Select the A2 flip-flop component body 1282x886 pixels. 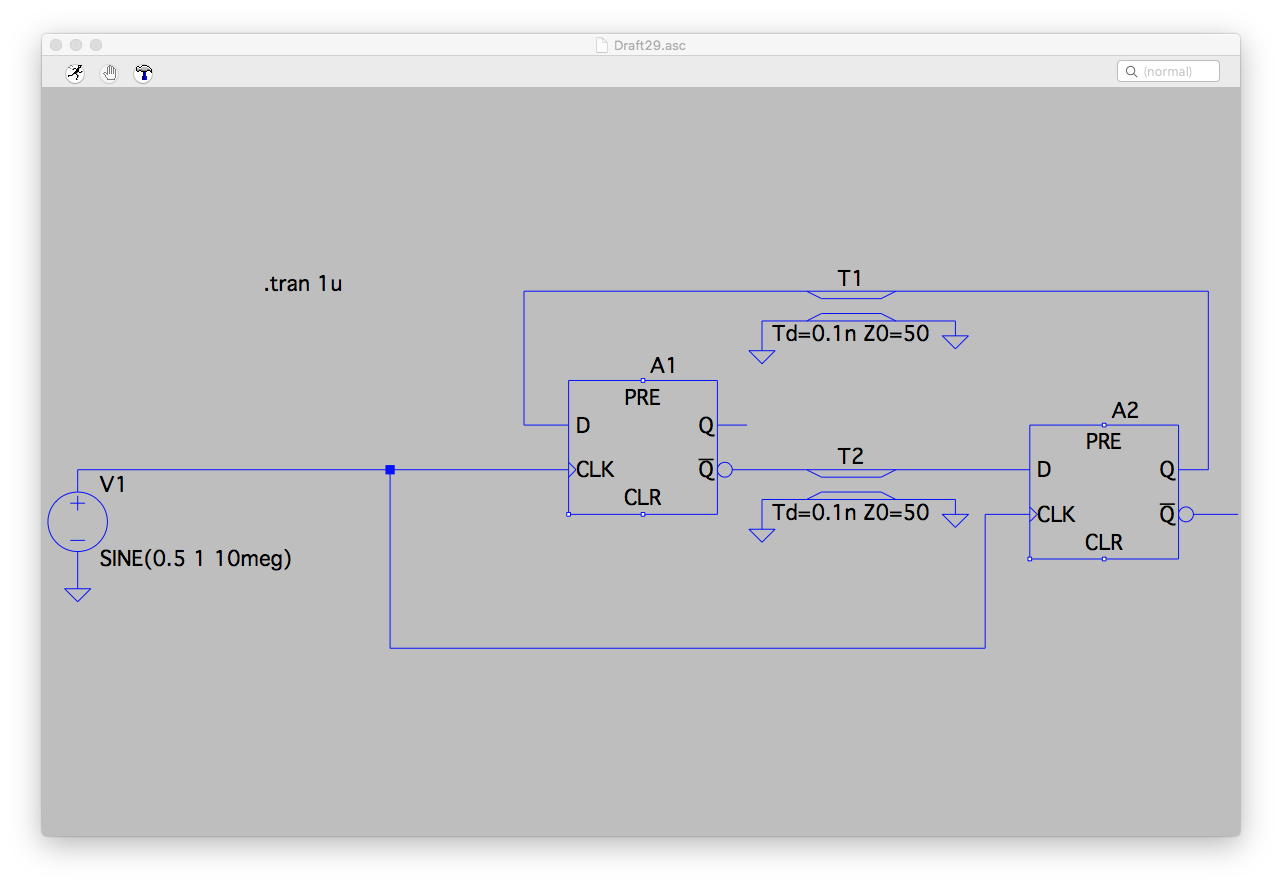point(1104,492)
